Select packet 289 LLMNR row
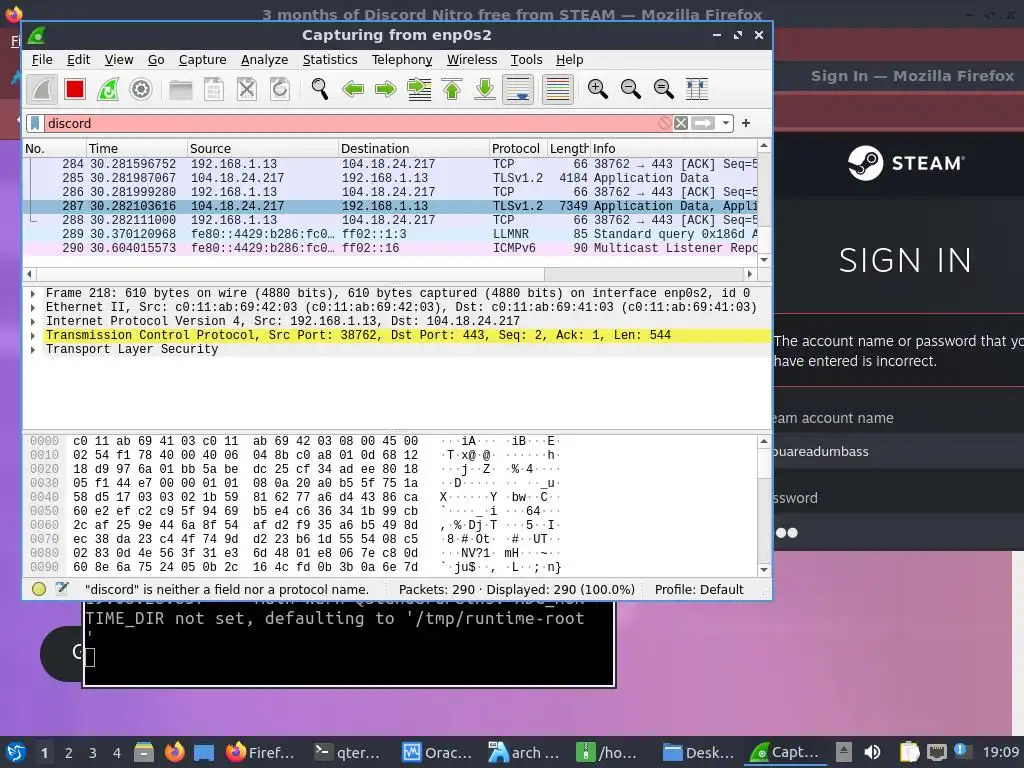Screen dimensions: 1024x768 pyautogui.click(x=391, y=234)
